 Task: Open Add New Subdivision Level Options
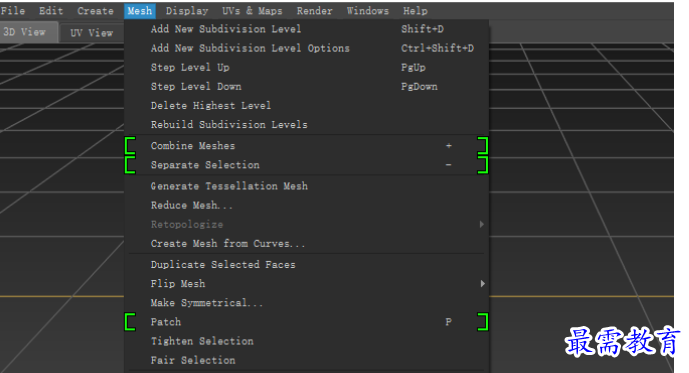tap(307, 48)
